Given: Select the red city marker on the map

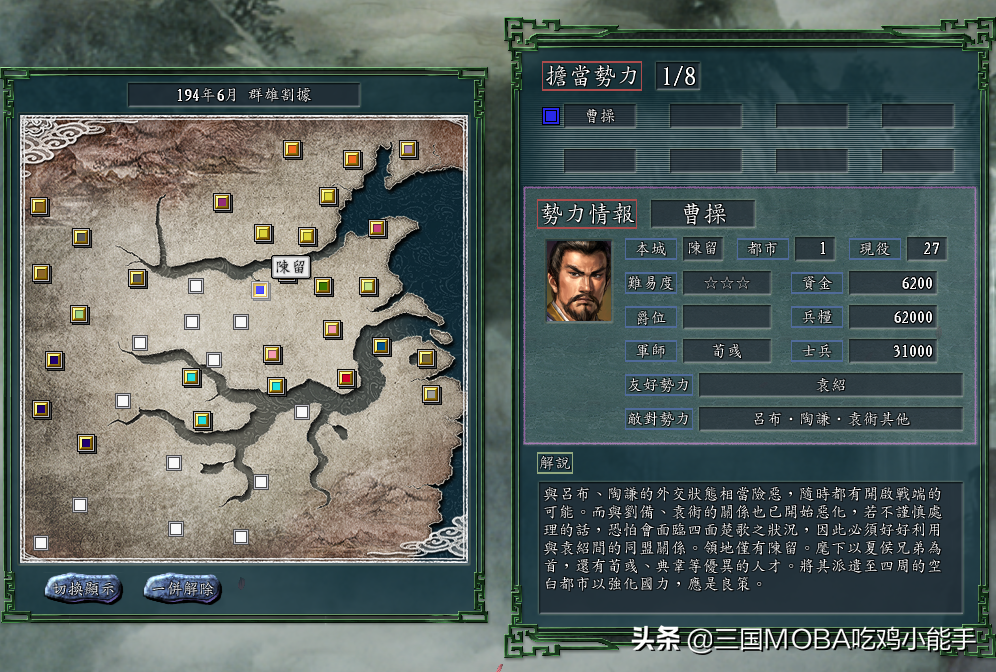Looking at the screenshot, I should 346,379.
